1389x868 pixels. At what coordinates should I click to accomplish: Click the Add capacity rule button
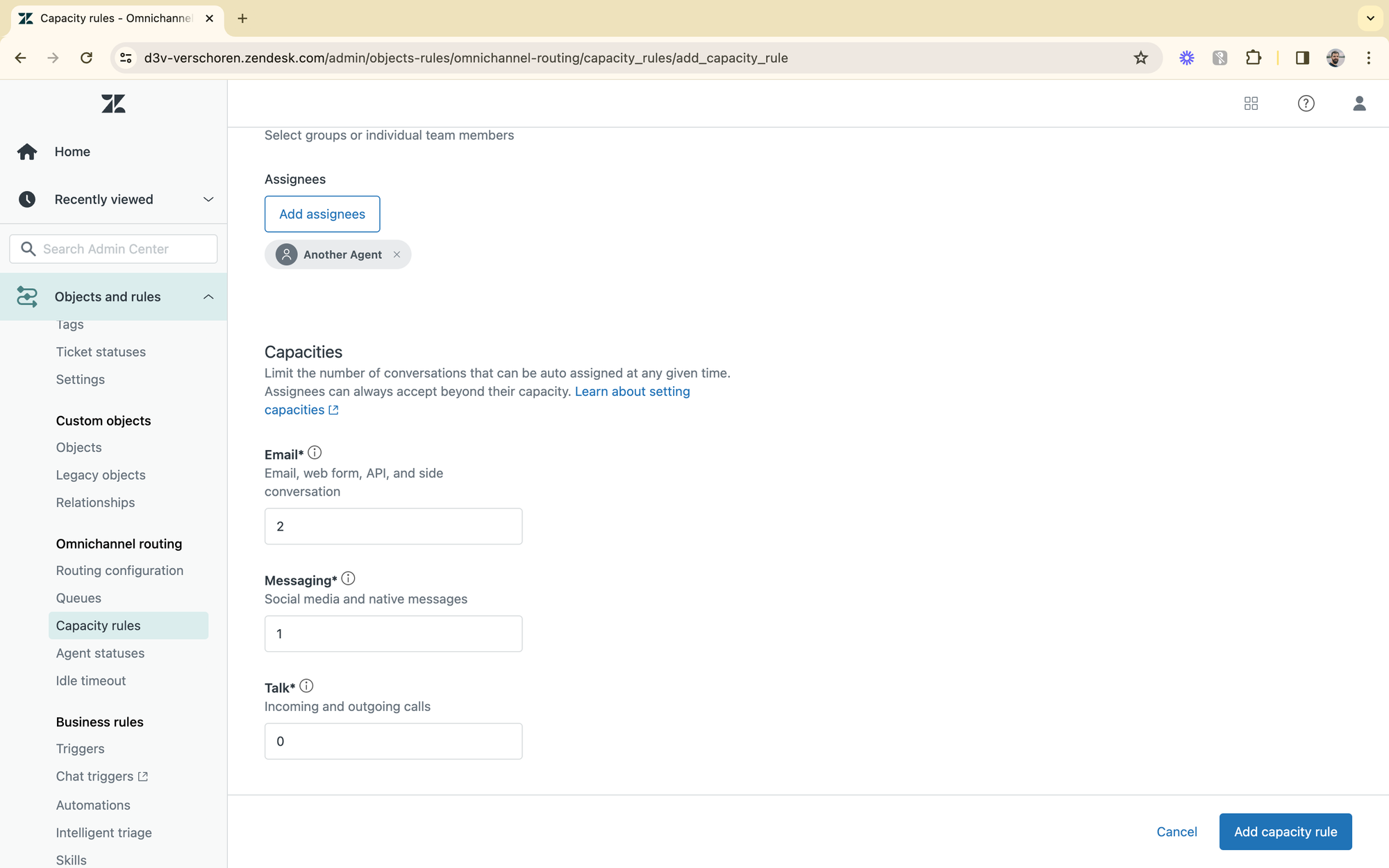point(1285,831)
